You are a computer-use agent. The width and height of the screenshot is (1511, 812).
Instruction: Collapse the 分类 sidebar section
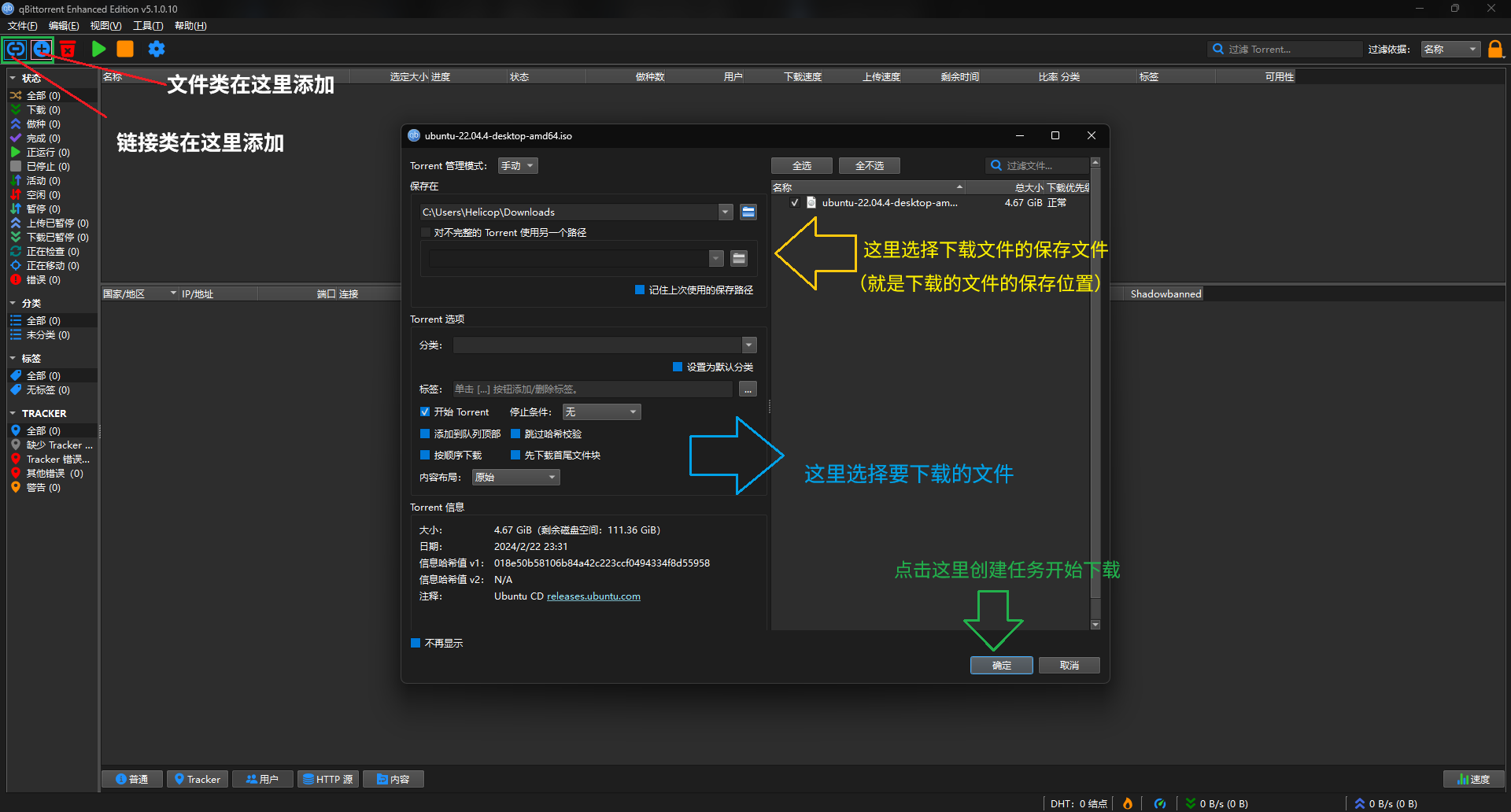point(13,303)
